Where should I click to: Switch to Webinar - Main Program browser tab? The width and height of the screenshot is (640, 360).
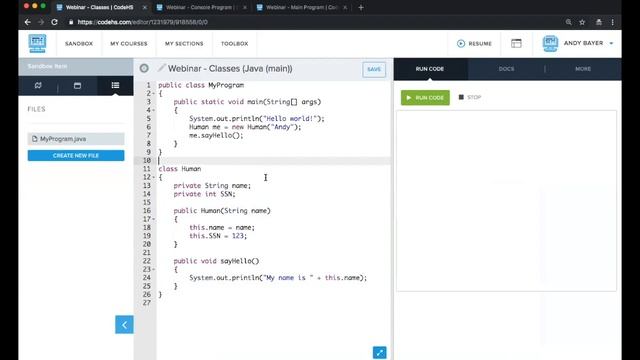pyautogui.click(x=301, y=7)
